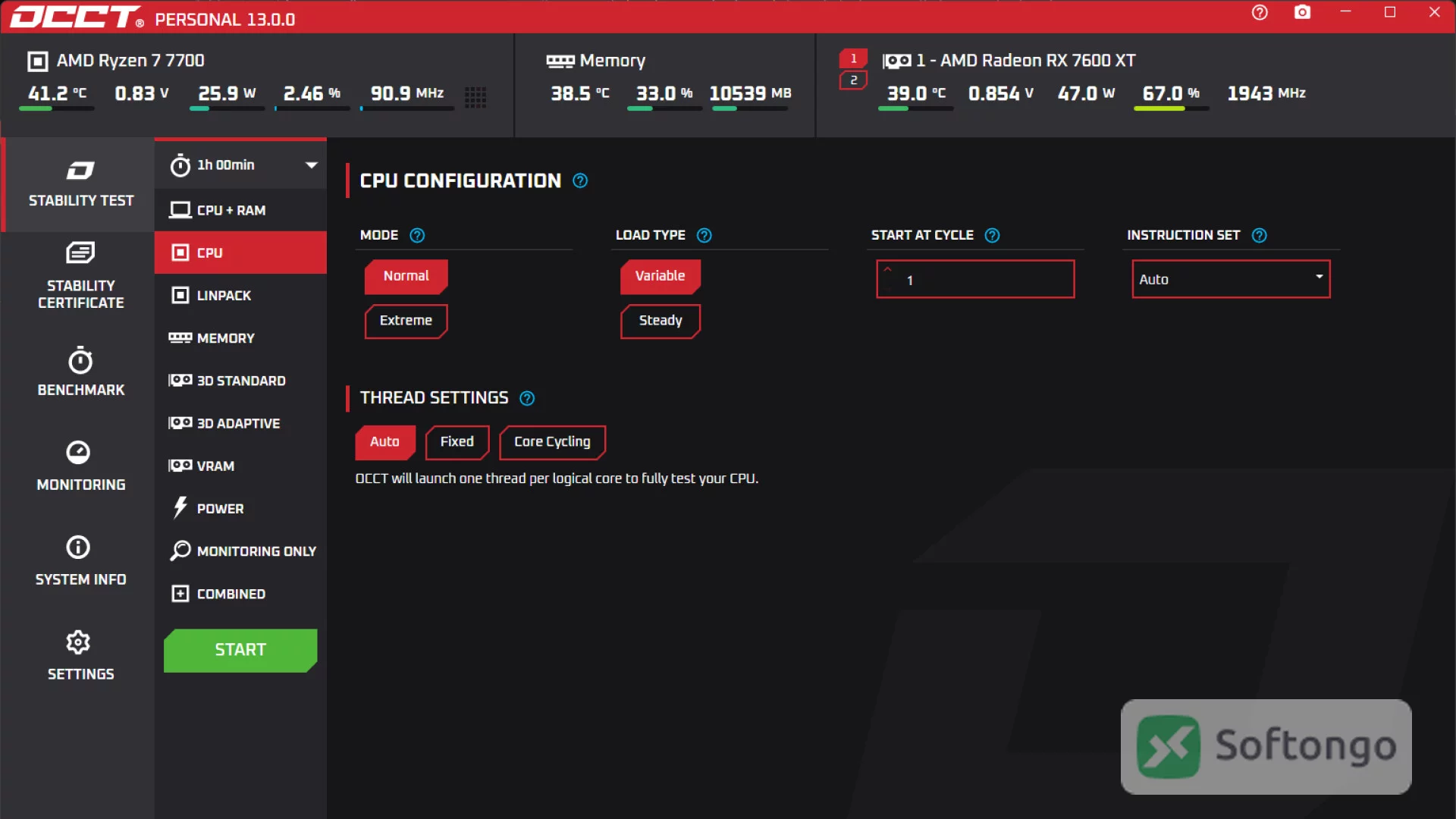Set mode to Extreme
Screen dimensions: 1456x819
click(406, 321)
